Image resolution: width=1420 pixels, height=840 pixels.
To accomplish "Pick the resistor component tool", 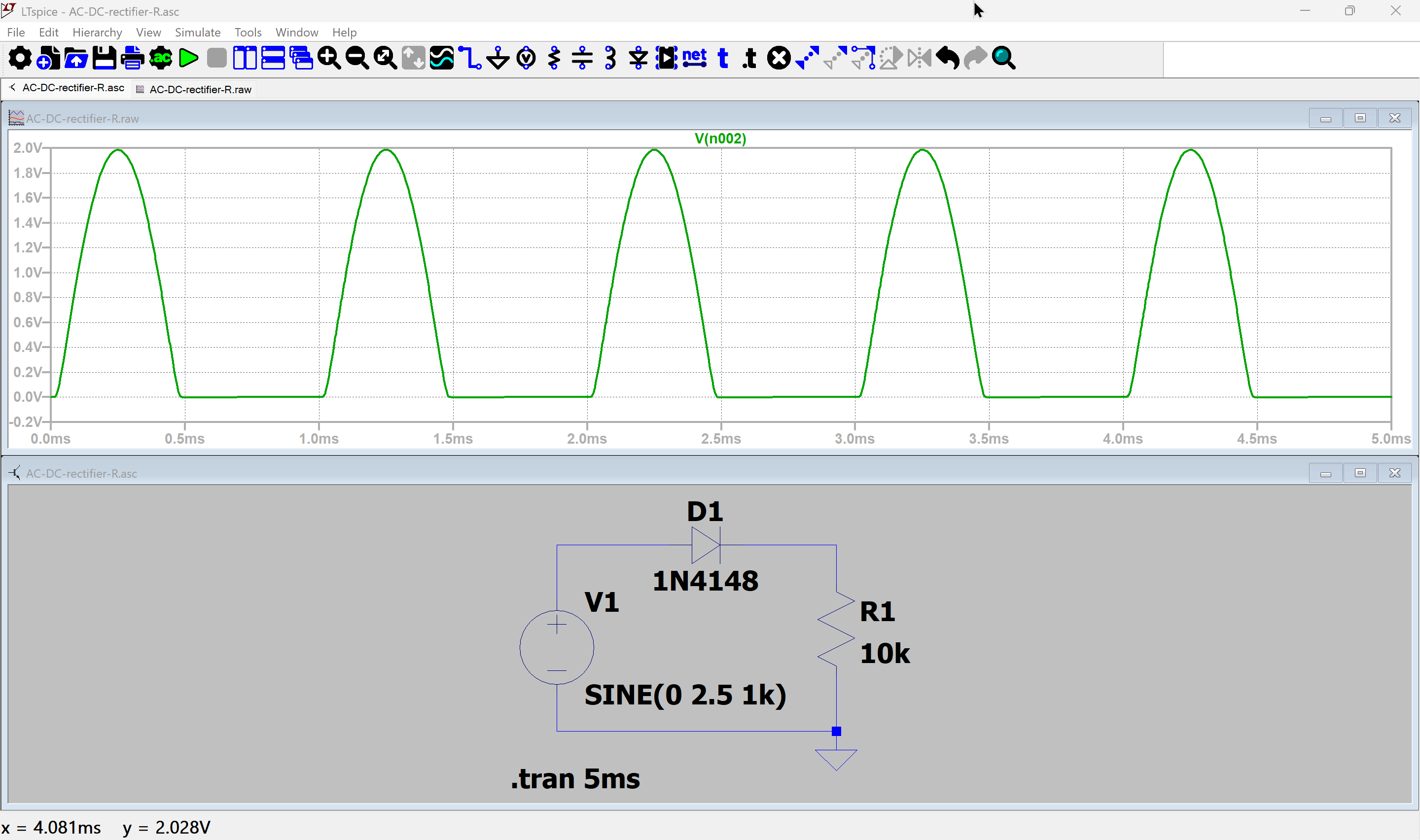I will [x=554, y=58].
